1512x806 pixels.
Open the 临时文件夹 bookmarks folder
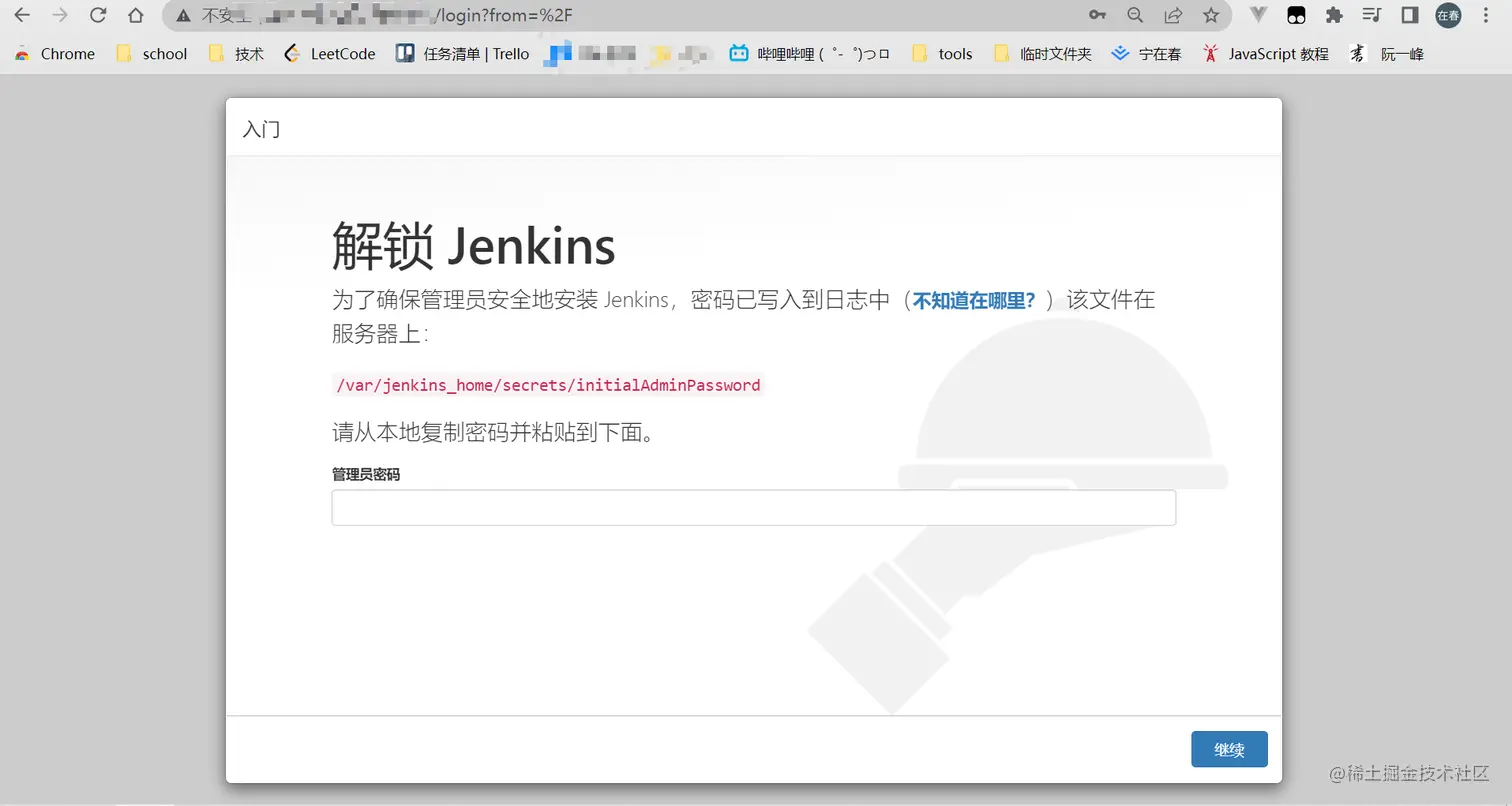point(1043,54)
